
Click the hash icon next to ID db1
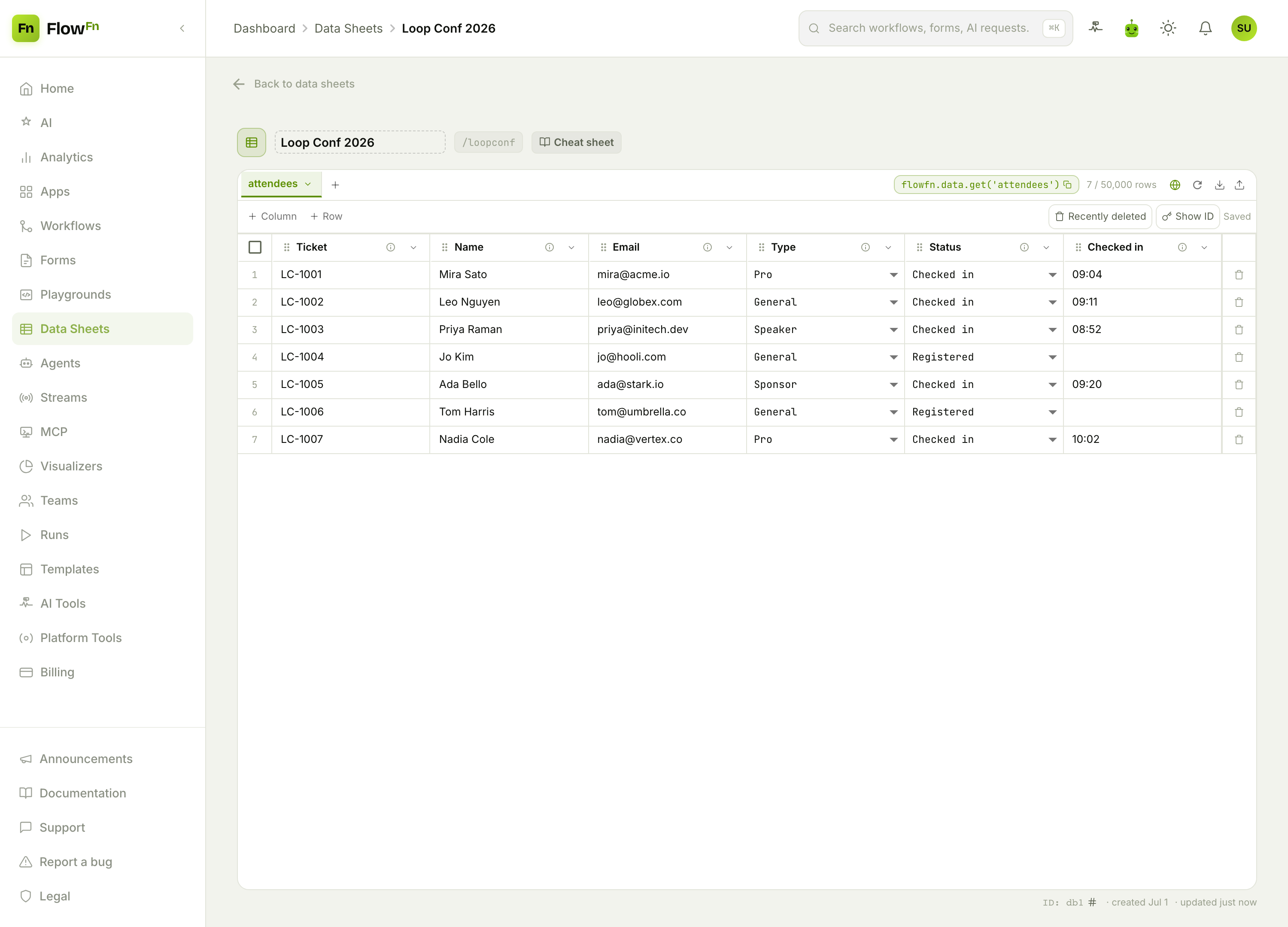pyautogui.click(x=1091, y=902)
